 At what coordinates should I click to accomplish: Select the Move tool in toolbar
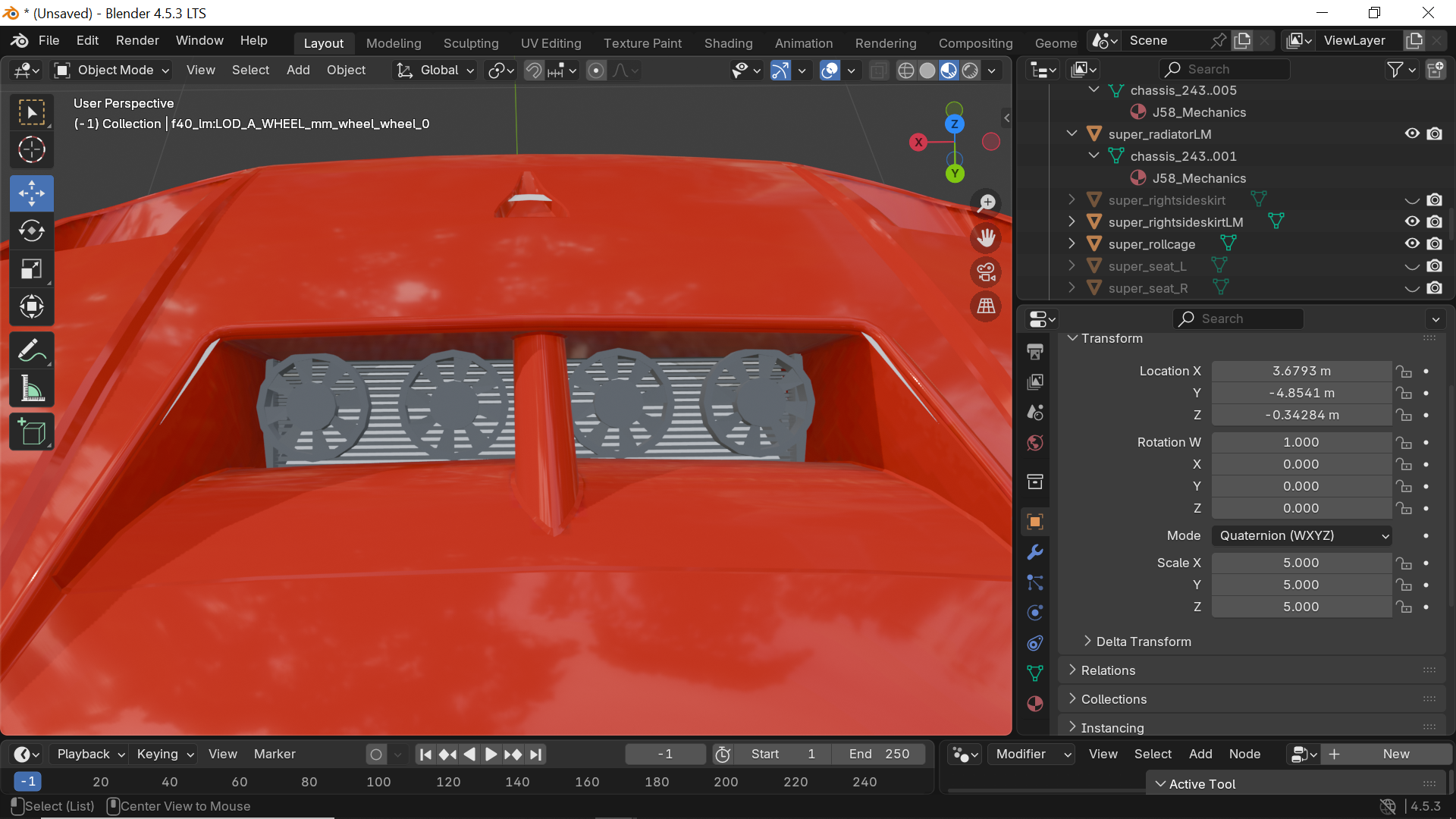(31, 193)
